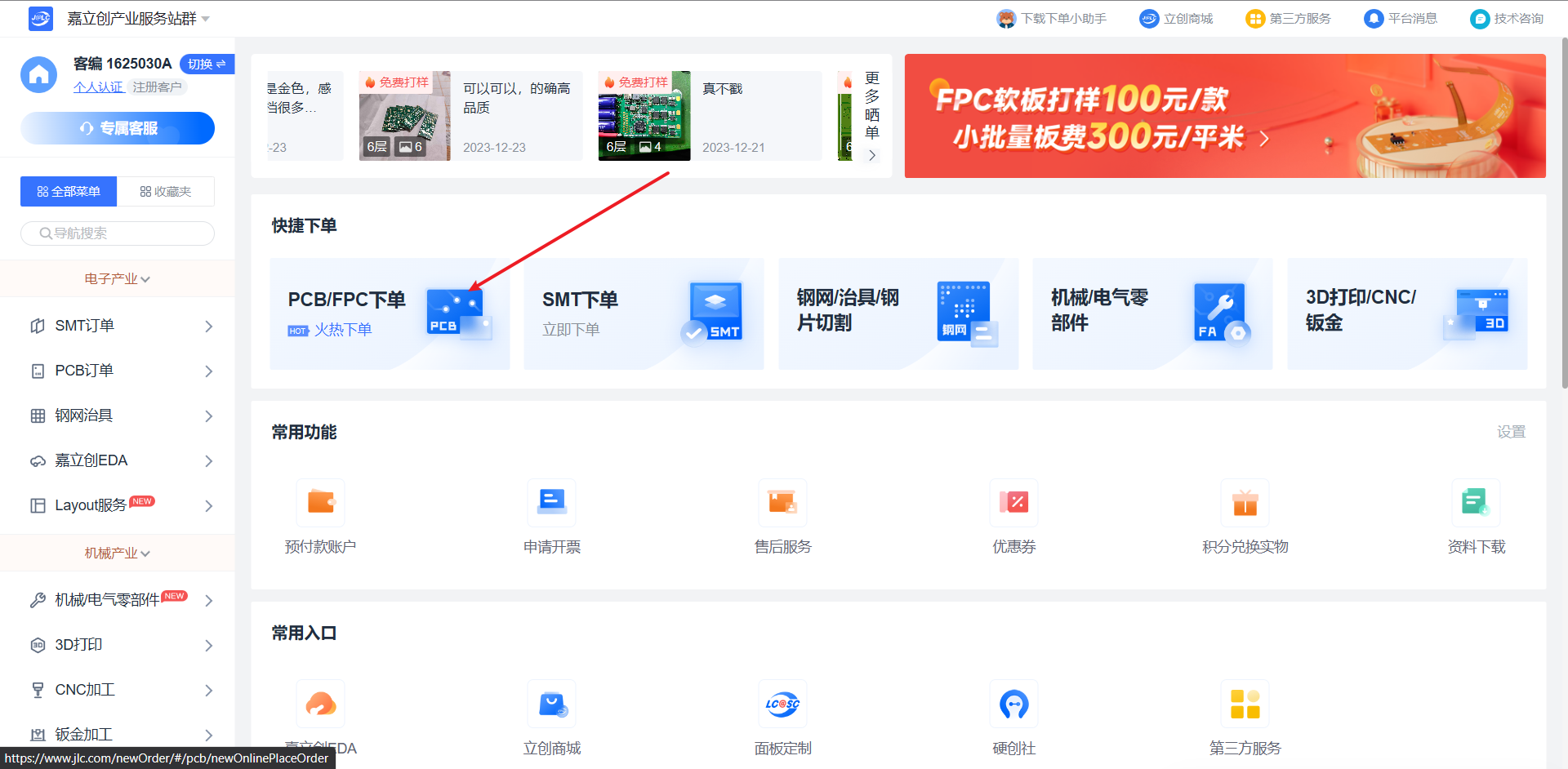
Task: Click the SMT order icon
Action: point(712,314)
